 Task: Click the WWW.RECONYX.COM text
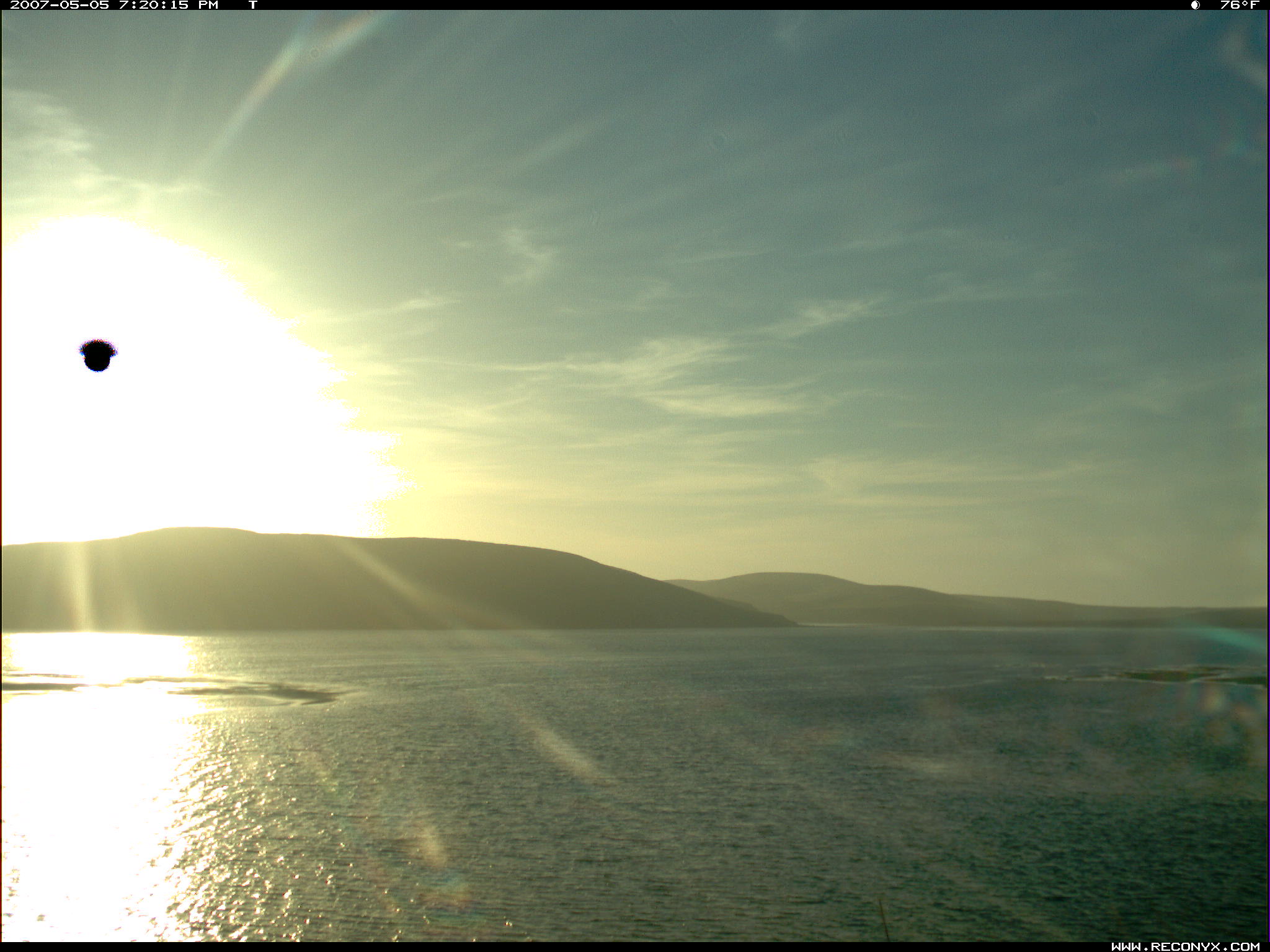pyautogui.click(x=1185, y=946)
